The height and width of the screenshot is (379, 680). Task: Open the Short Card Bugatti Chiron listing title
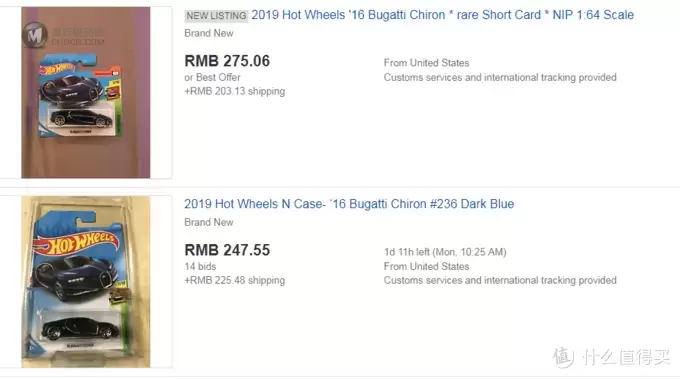pos(442,15)
